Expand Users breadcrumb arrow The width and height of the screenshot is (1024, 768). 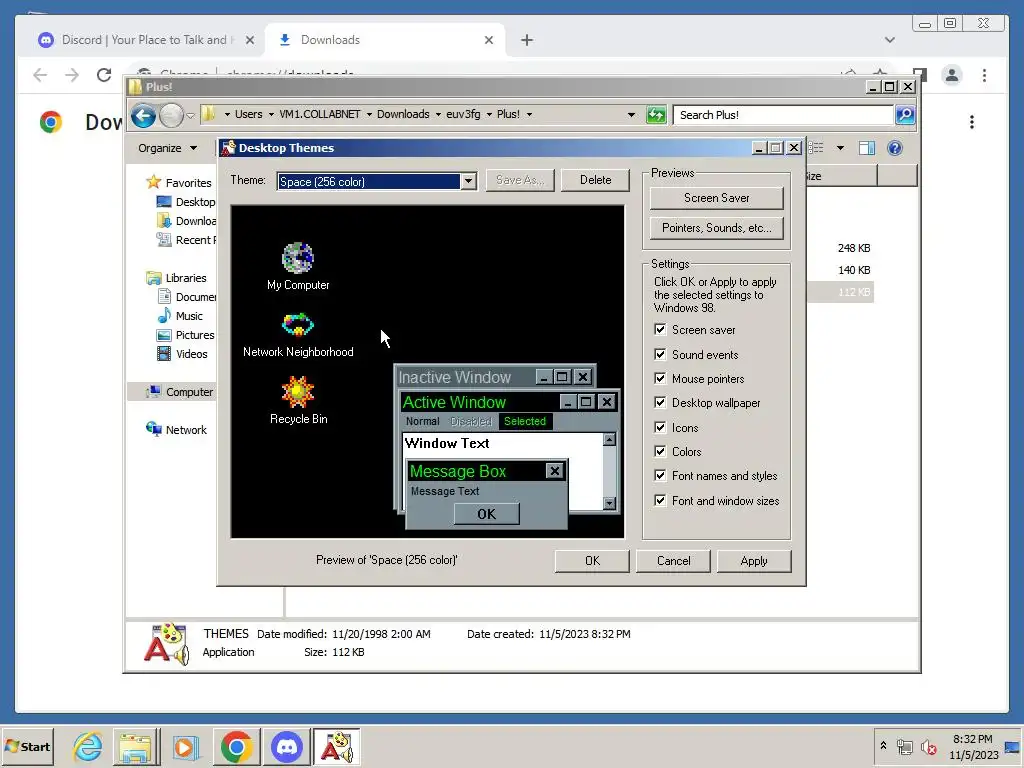point(271,114)
